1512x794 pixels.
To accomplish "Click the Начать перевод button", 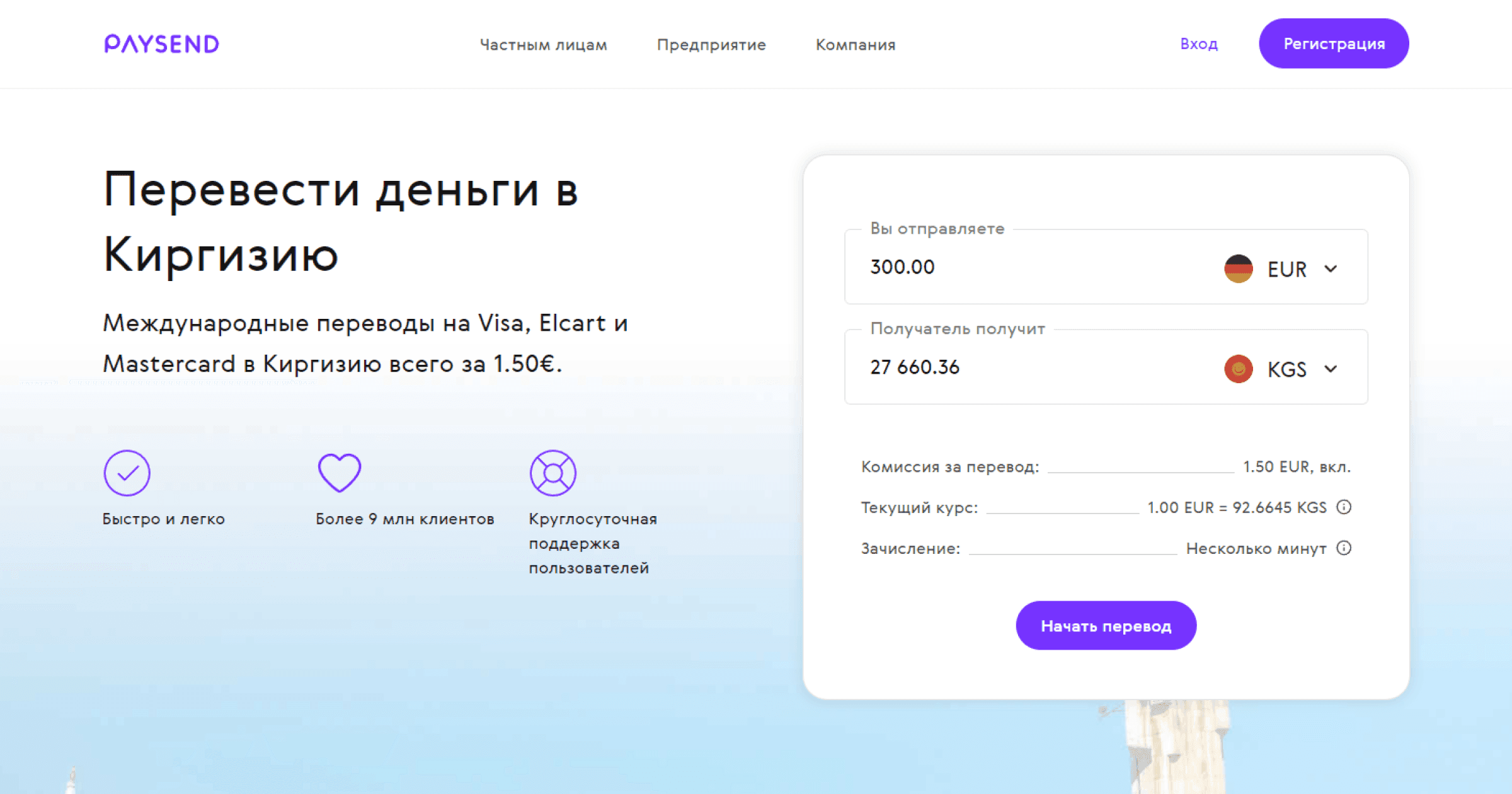I will (x=1106, y=626).
